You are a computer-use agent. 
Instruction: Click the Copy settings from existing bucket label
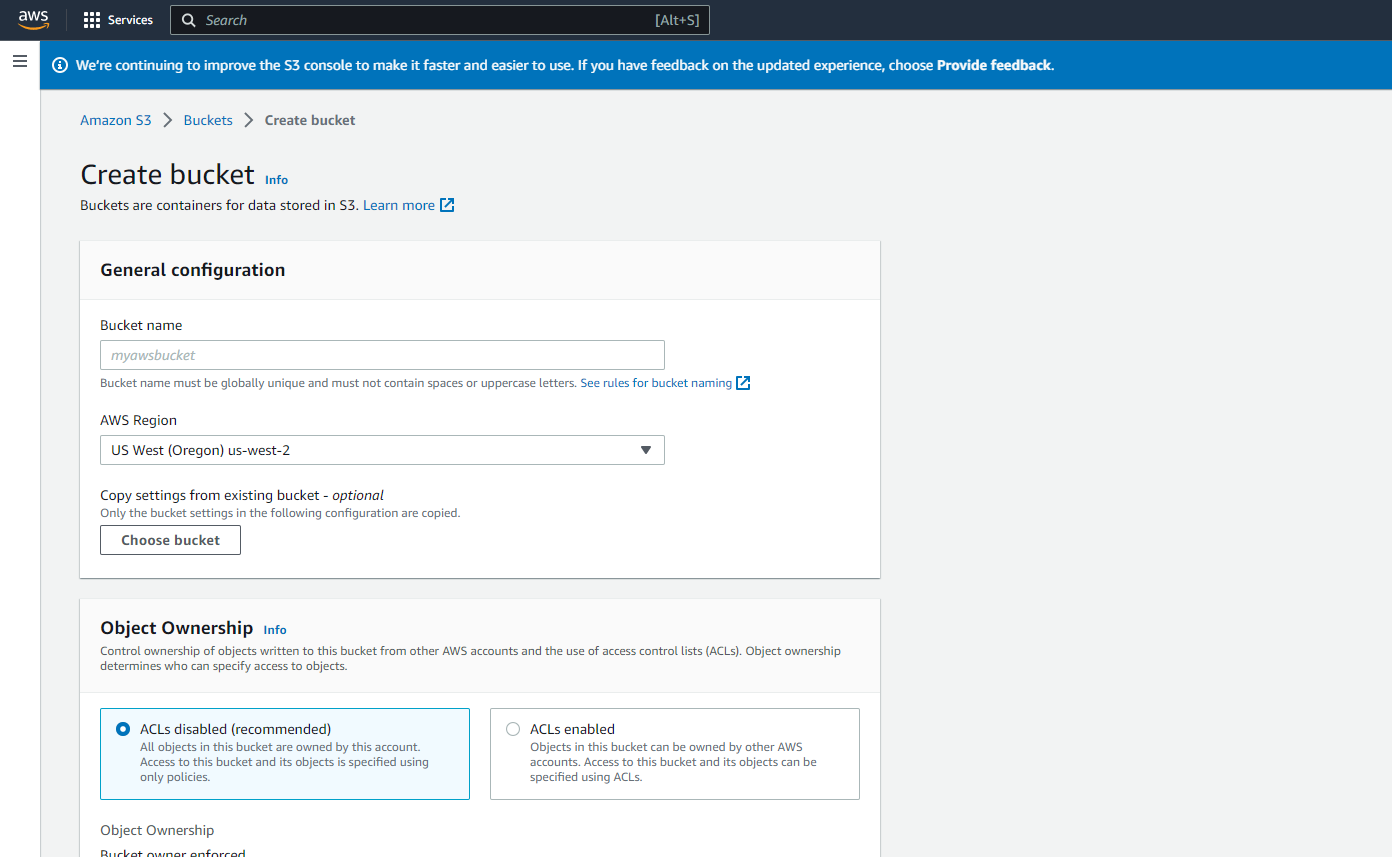click(242, 495)
